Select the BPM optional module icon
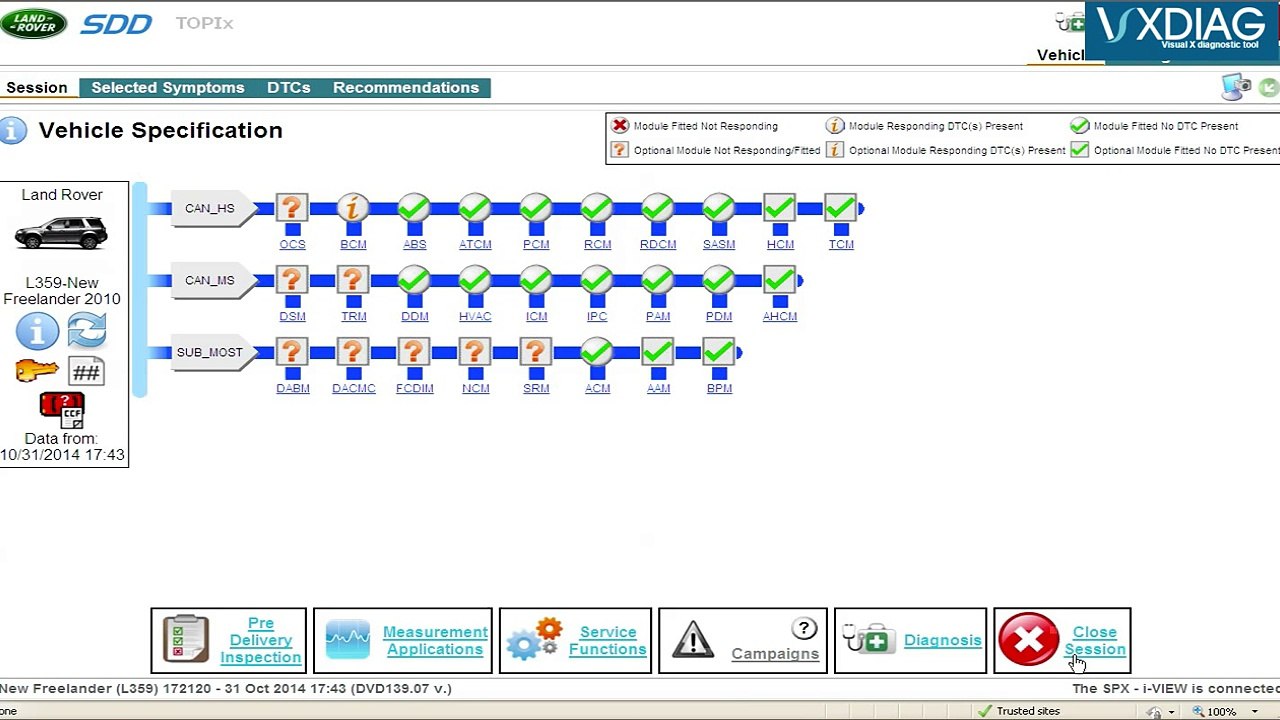 coord(719,352)
